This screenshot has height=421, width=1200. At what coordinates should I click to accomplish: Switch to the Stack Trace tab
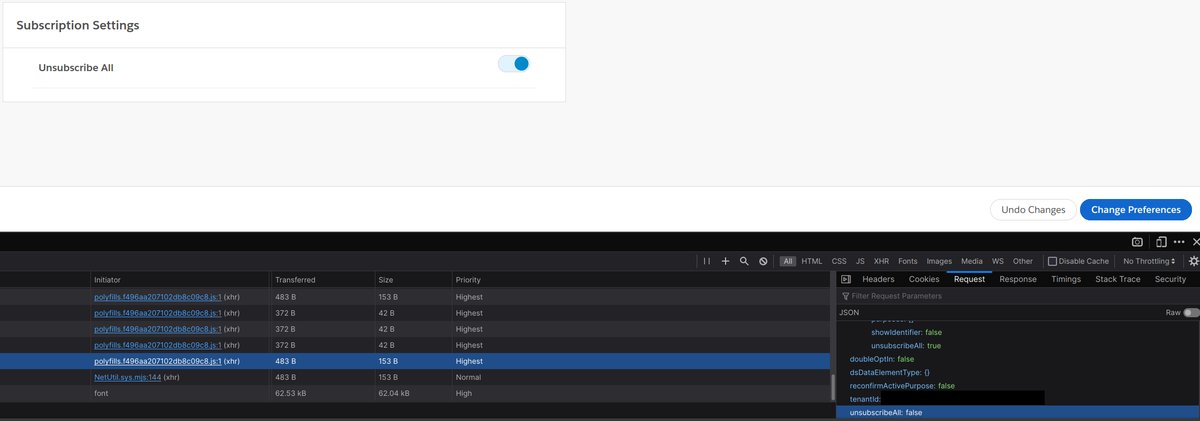click(x=1118, y=279)
